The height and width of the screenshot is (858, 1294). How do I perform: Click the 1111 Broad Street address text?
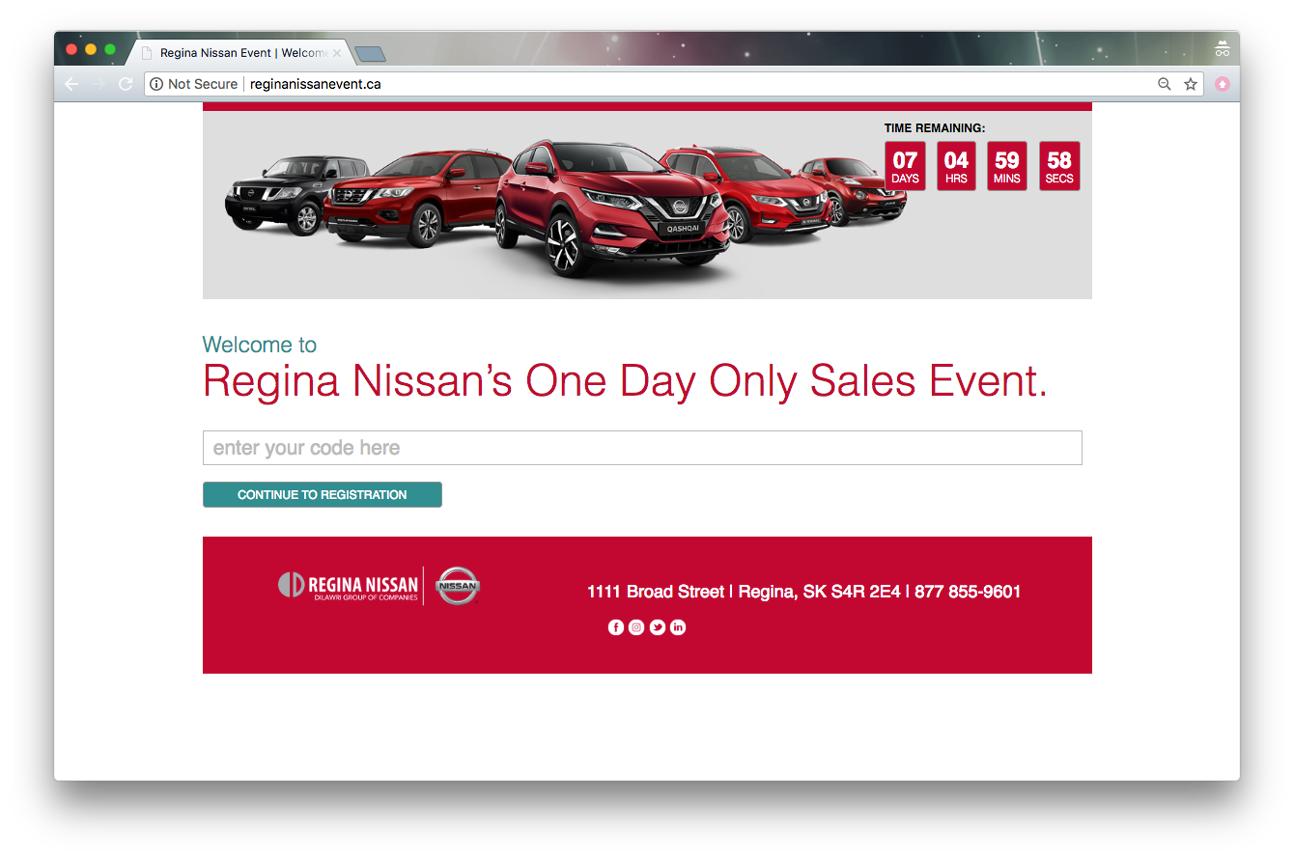[x=655, y=592]
